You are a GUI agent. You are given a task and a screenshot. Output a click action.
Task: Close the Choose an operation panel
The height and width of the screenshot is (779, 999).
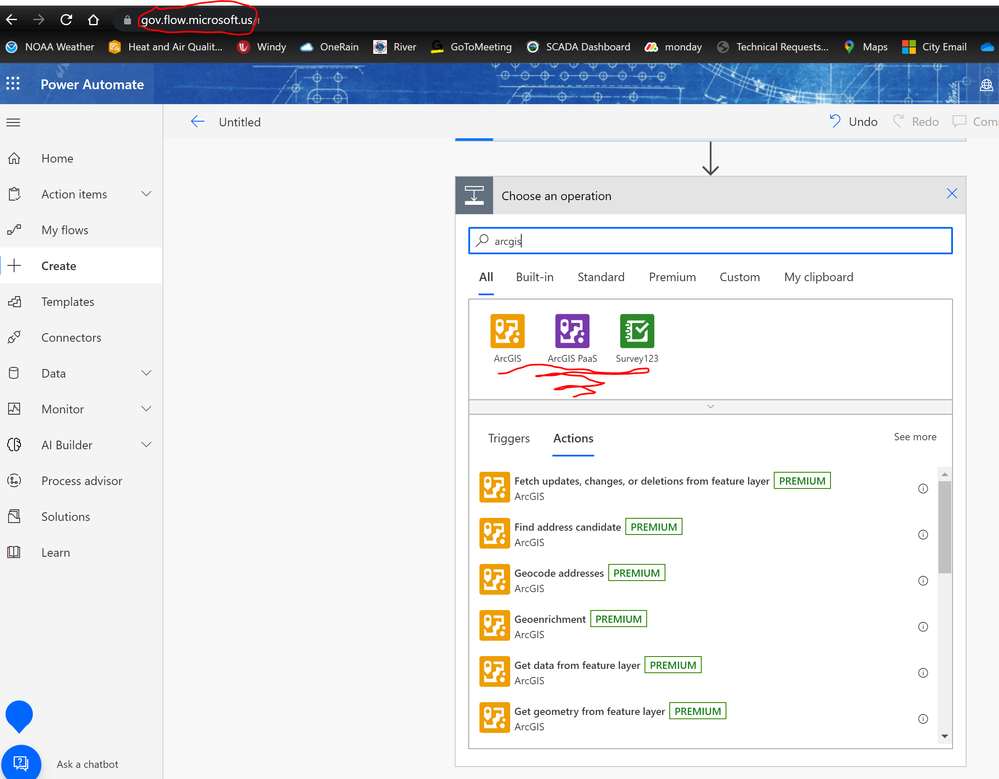[952, 194]
